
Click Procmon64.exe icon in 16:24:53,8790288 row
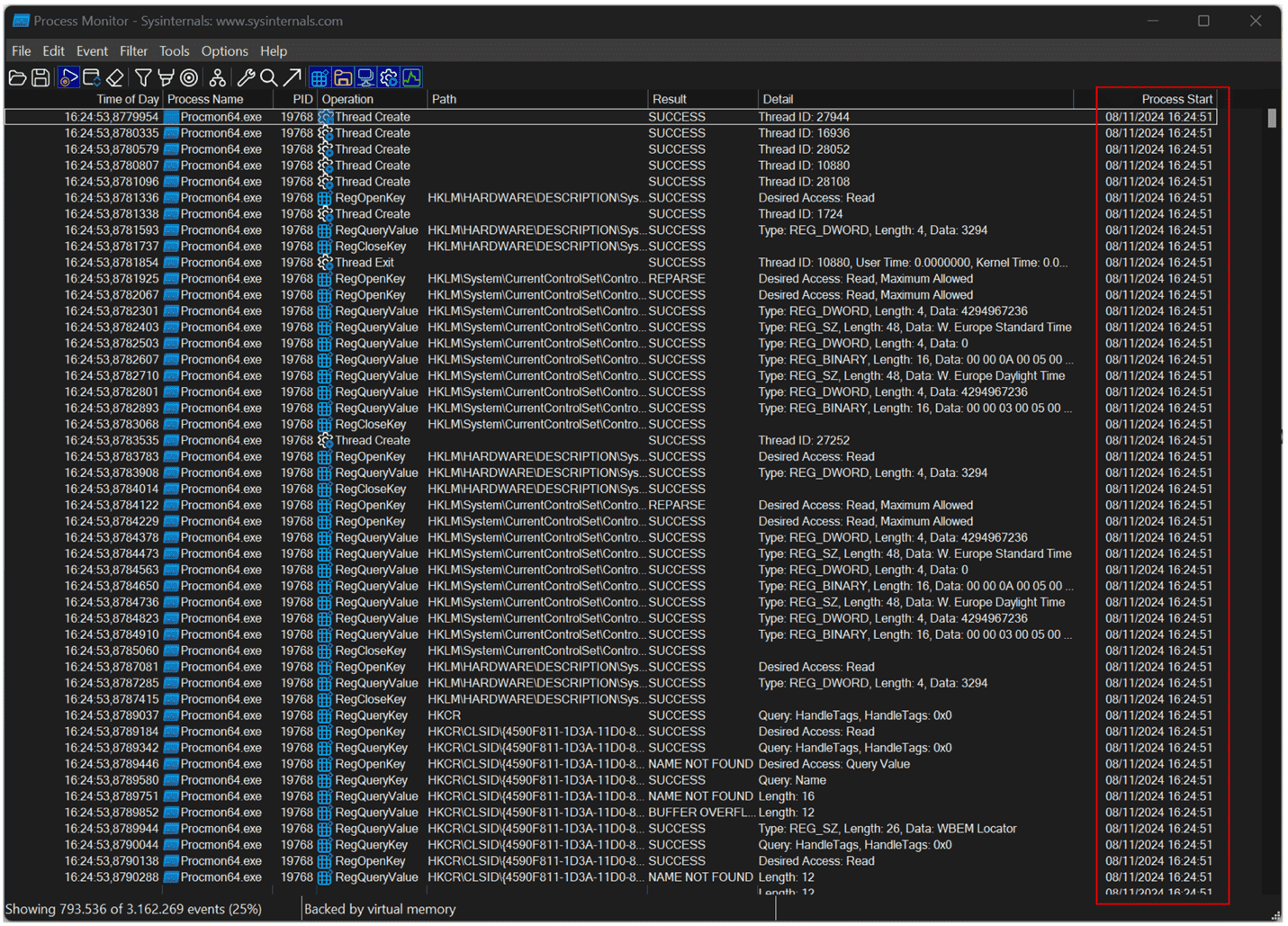(x=171, y=877)
